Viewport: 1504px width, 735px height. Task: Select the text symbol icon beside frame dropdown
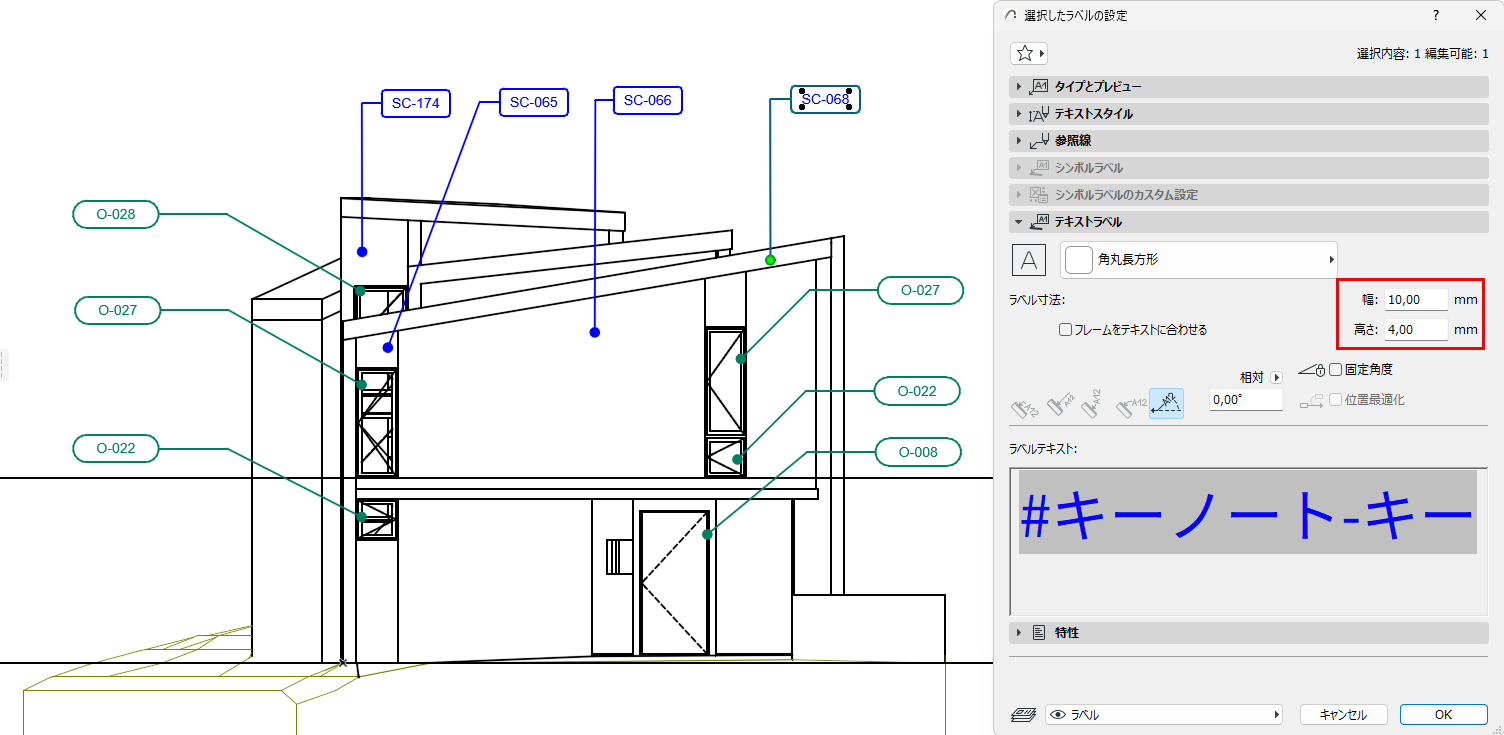tap(1028, 259)
